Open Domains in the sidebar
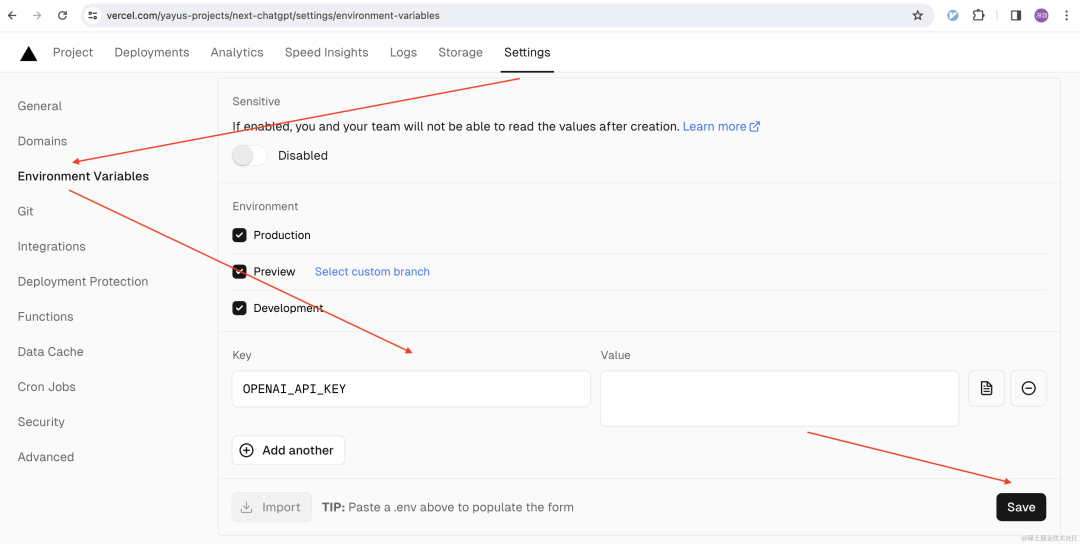The width and height of the screenshot is (1080, 544). (42, 141)
